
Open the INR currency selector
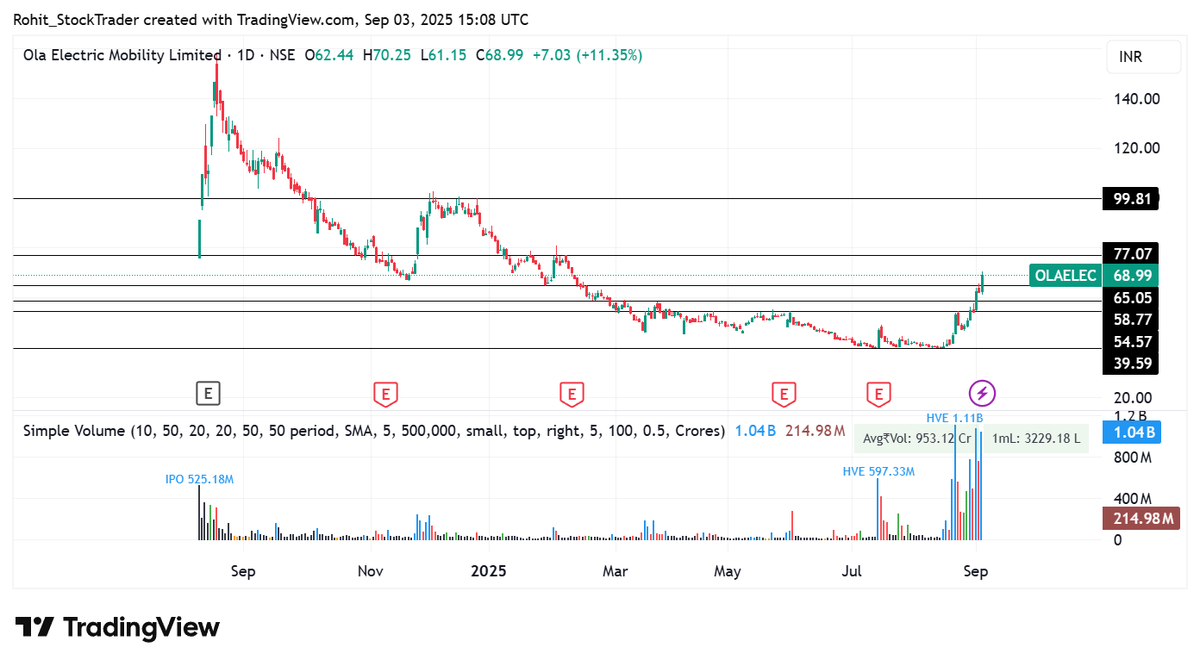pyautogui.click(x=1144, y=59)
